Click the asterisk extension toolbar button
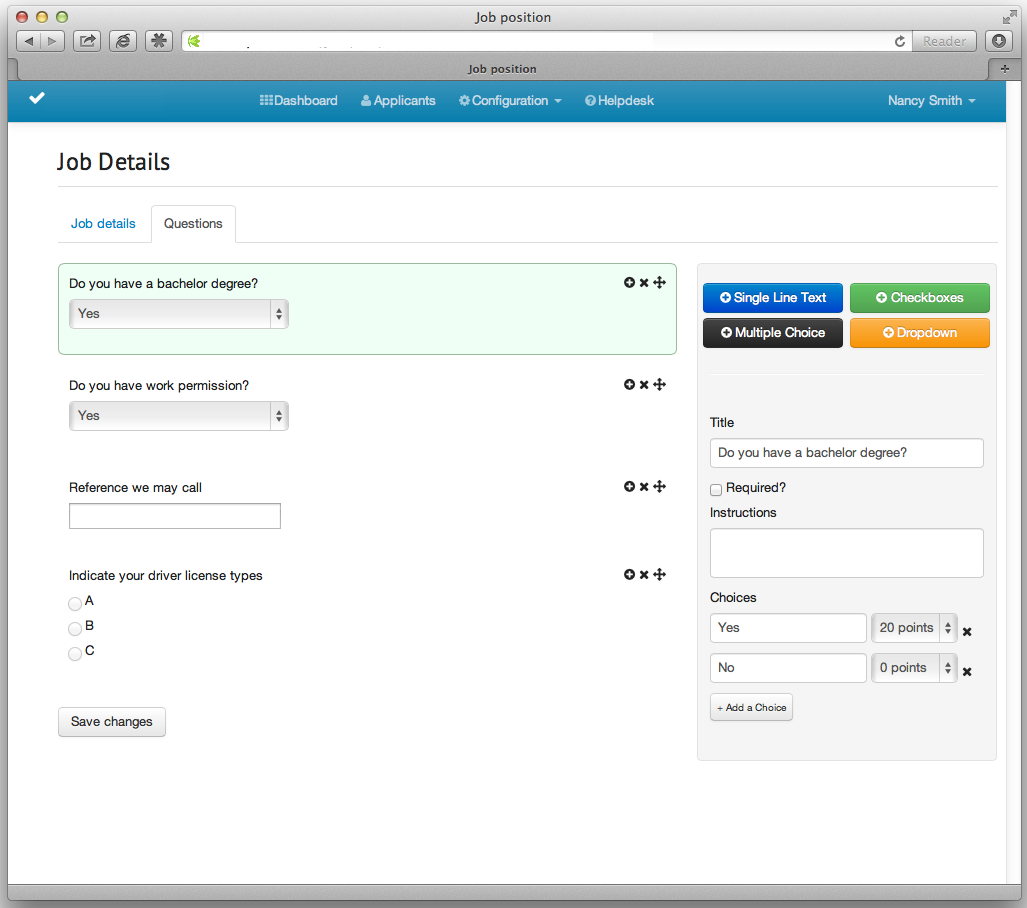This screenshot has width=1027, height=908. [x=159, y=41]
